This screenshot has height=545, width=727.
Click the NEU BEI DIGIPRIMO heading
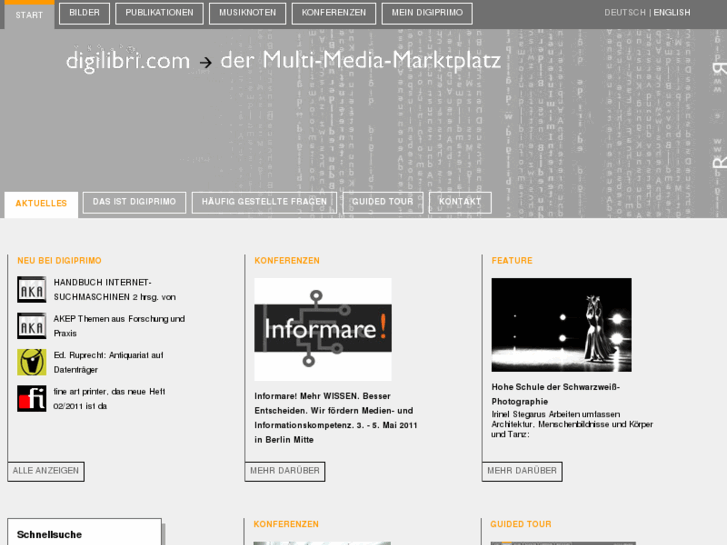(x=59, y=261)
